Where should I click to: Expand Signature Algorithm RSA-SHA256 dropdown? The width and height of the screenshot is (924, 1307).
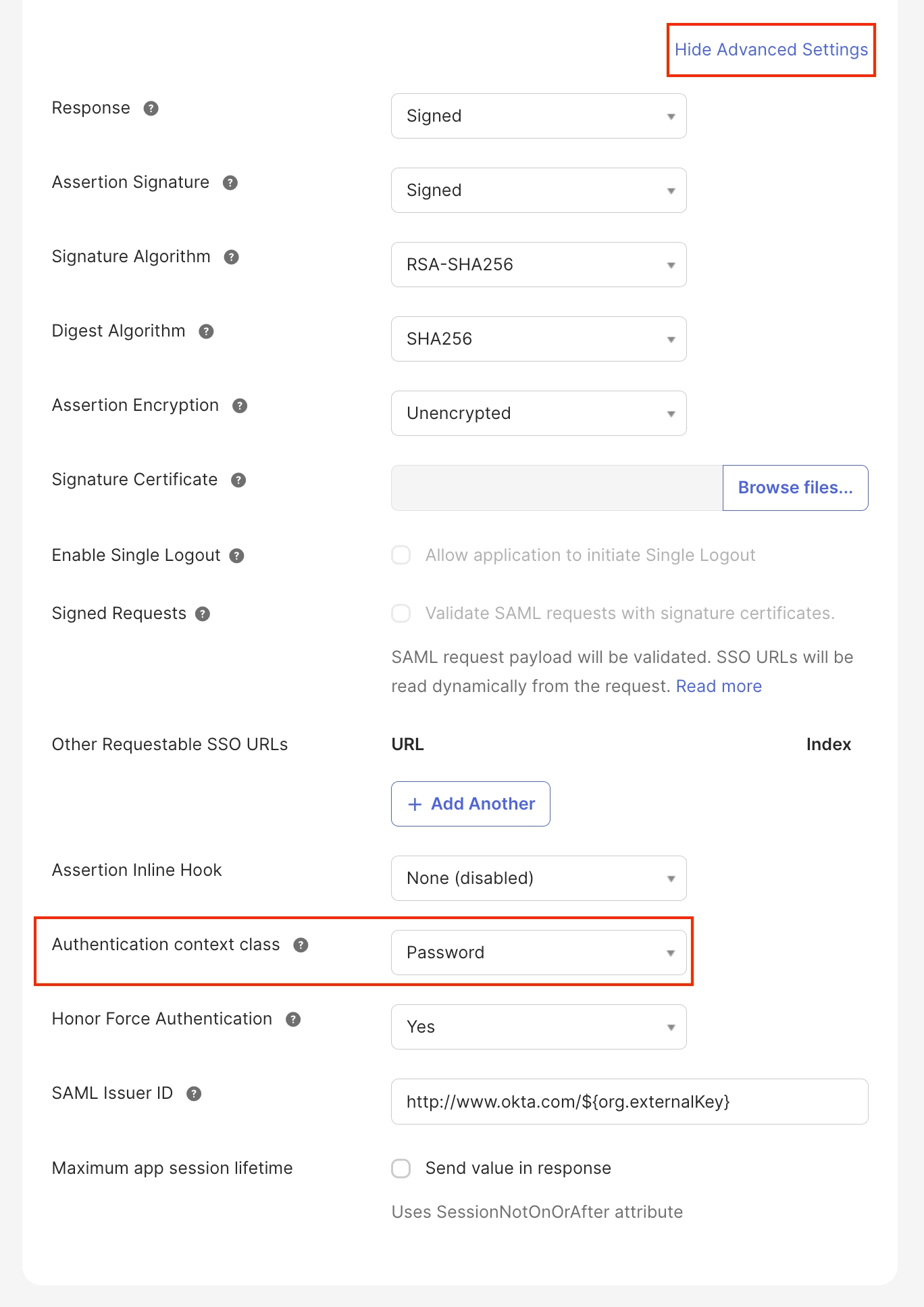(538, 265)
